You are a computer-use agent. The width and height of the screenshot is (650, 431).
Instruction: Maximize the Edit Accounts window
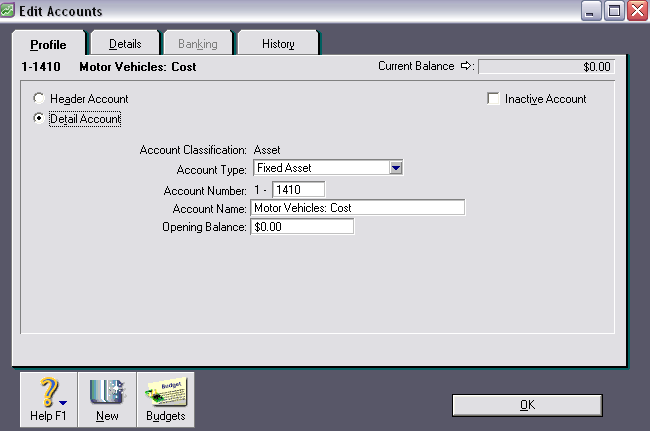click(x=614, y=11)
